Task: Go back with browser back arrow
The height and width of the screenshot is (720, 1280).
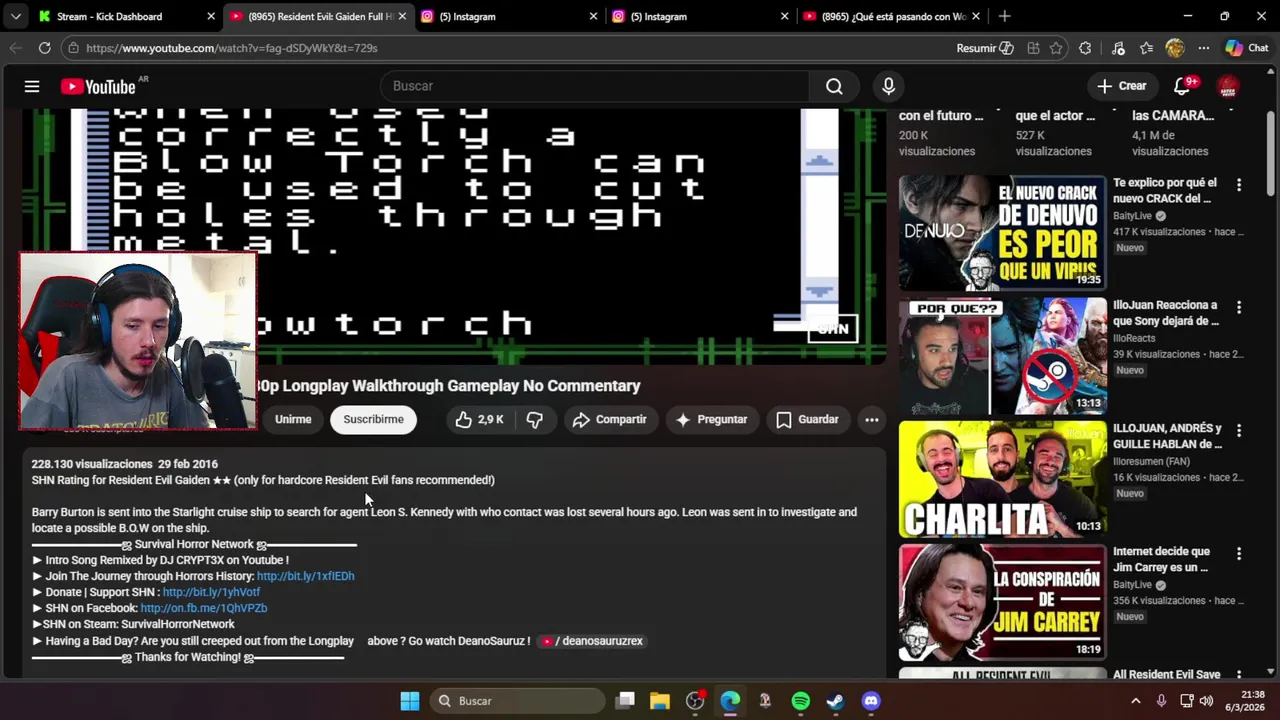Action: click(15, 48)
